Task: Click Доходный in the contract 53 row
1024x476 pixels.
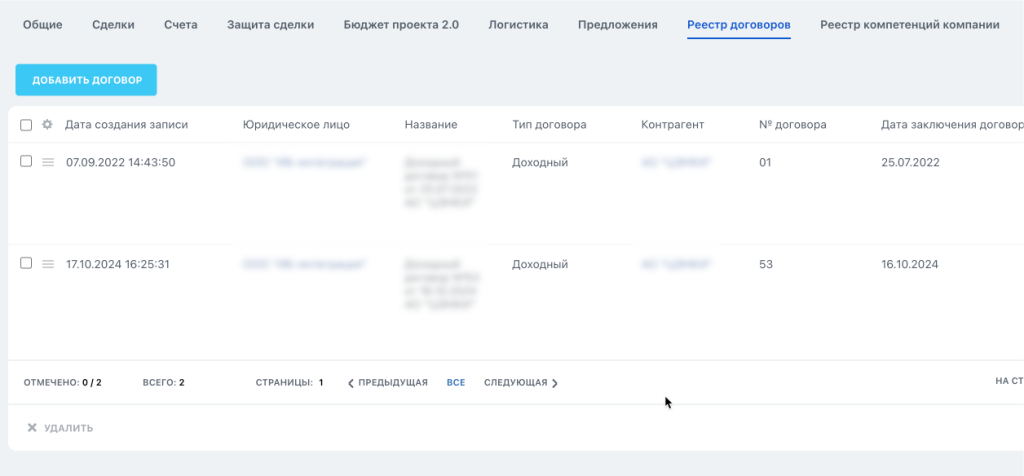Action: point(540,264)
